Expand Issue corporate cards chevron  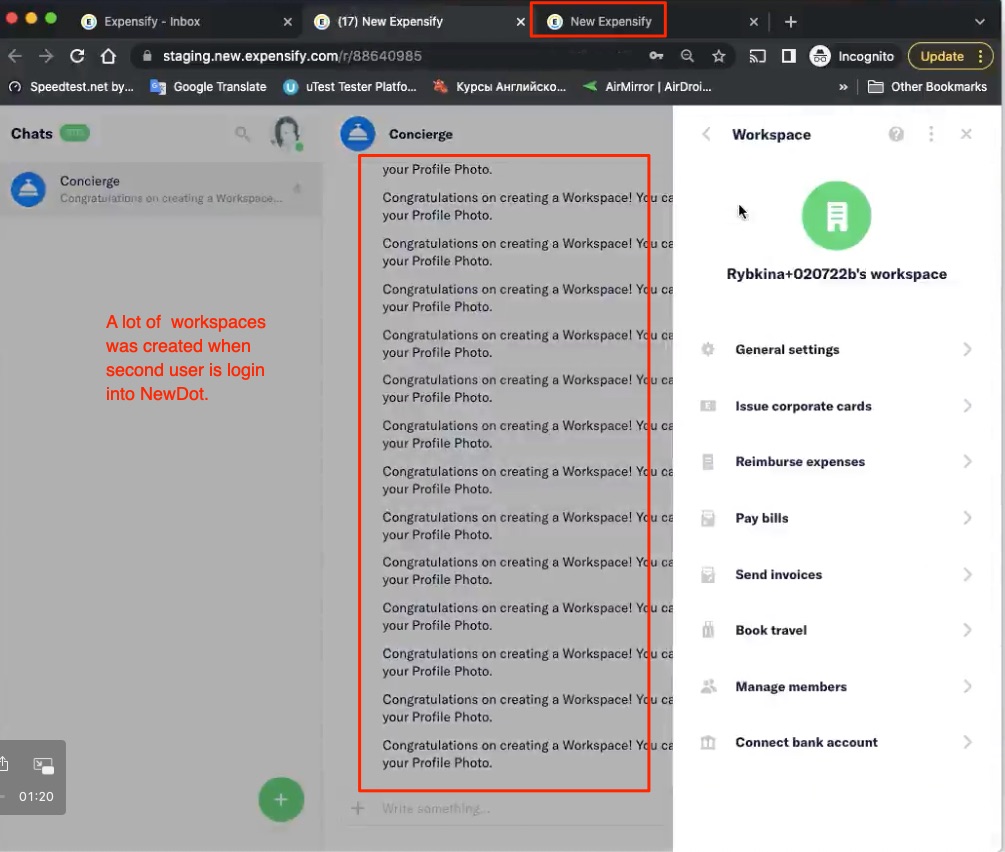tap(967, 406)
